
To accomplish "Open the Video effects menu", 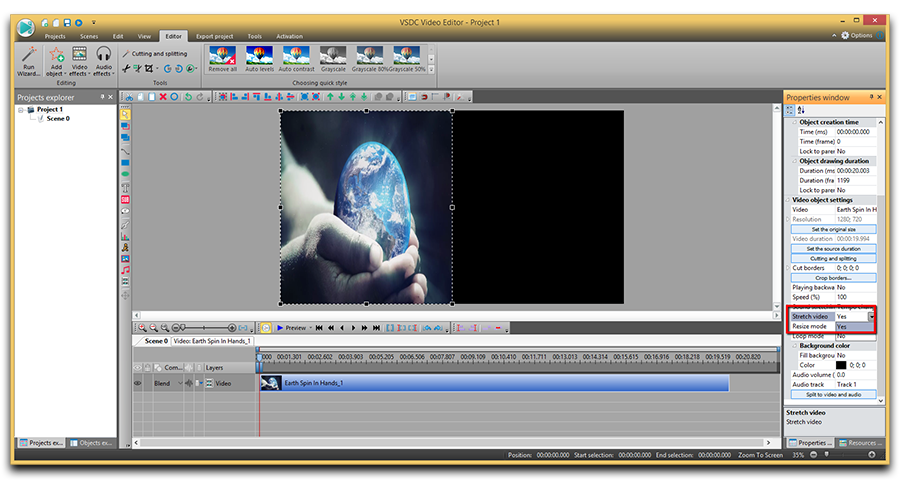I will (x=79, y=61).
